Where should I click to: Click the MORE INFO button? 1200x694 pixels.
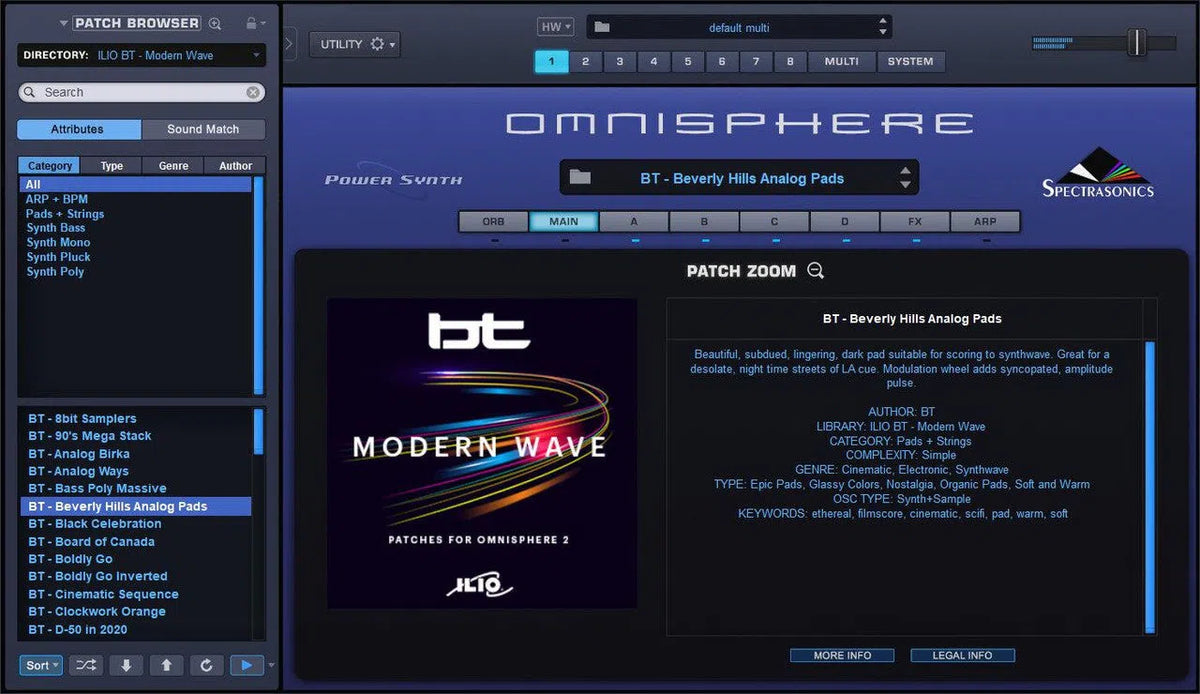pyautogui.click(x=842, y=655)
